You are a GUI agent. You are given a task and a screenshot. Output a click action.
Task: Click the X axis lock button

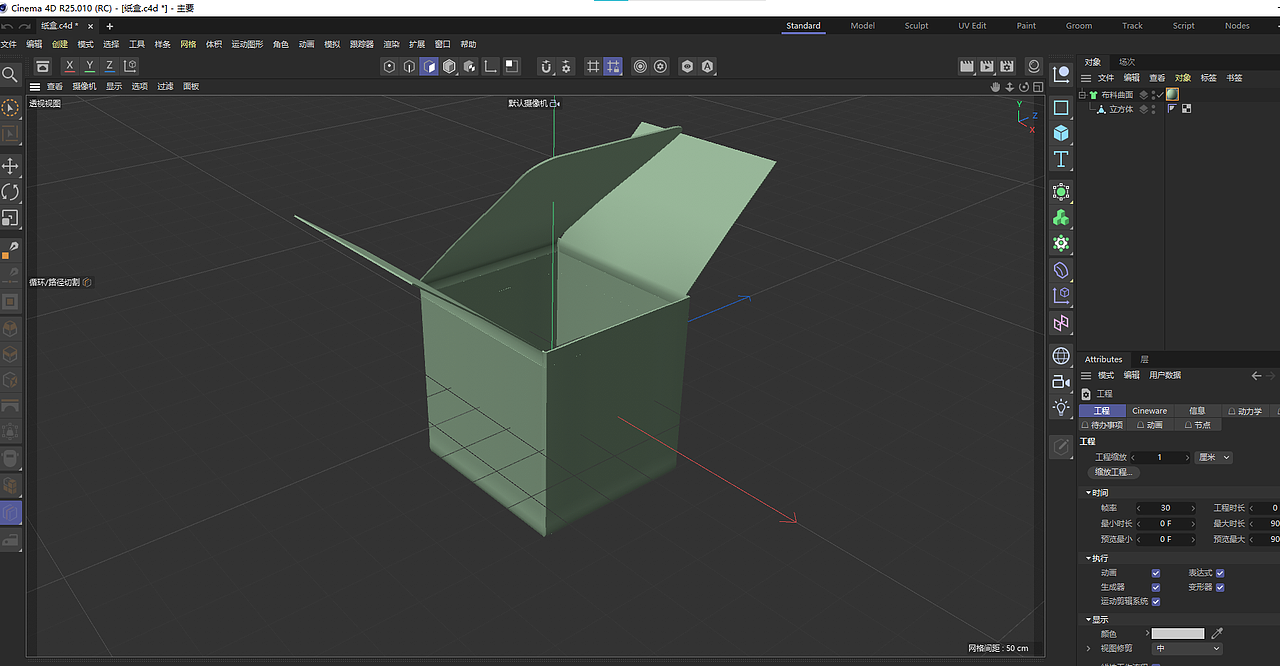point(68,65)
